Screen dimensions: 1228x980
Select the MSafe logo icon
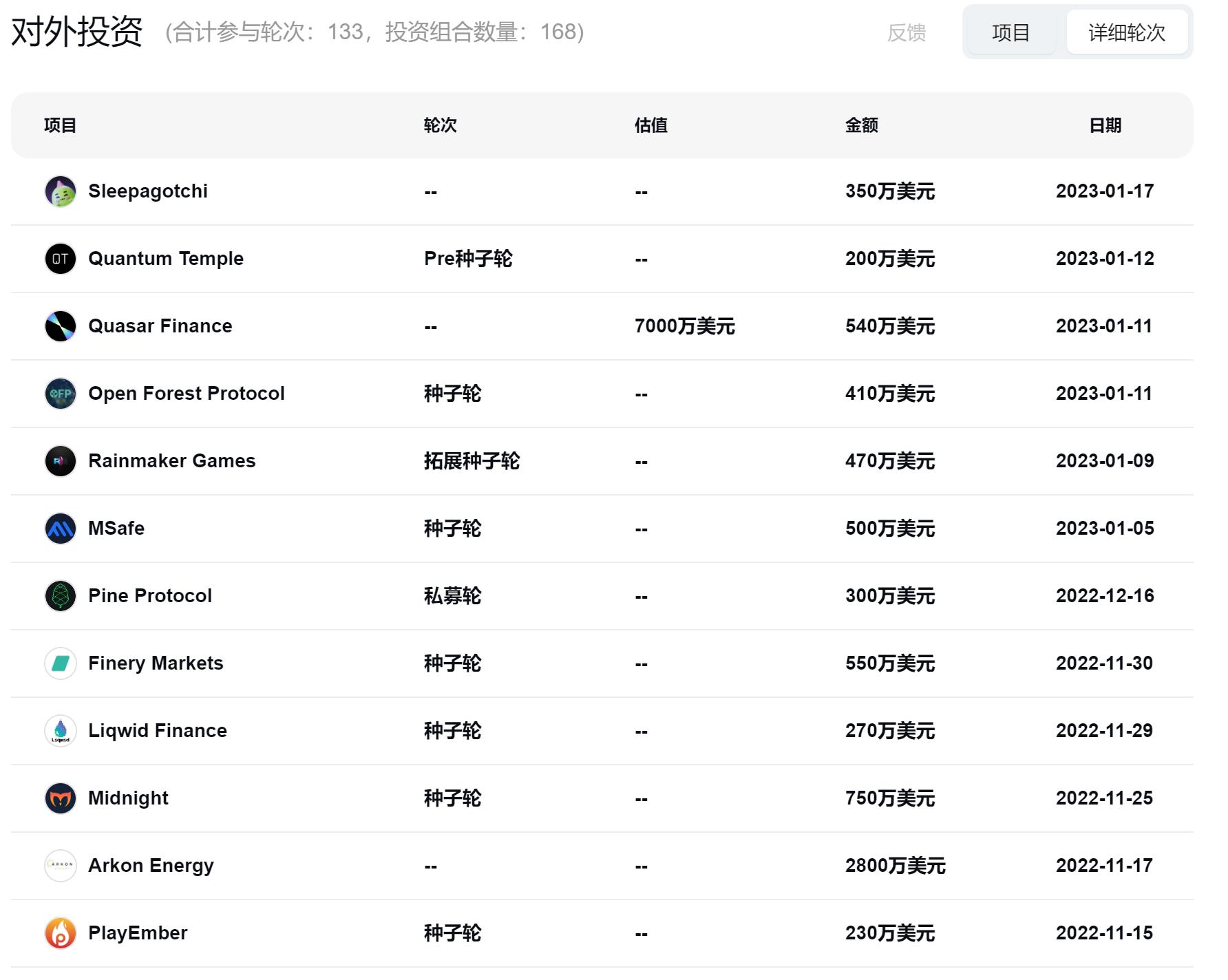pyautogui.click(x=61, y=528)
